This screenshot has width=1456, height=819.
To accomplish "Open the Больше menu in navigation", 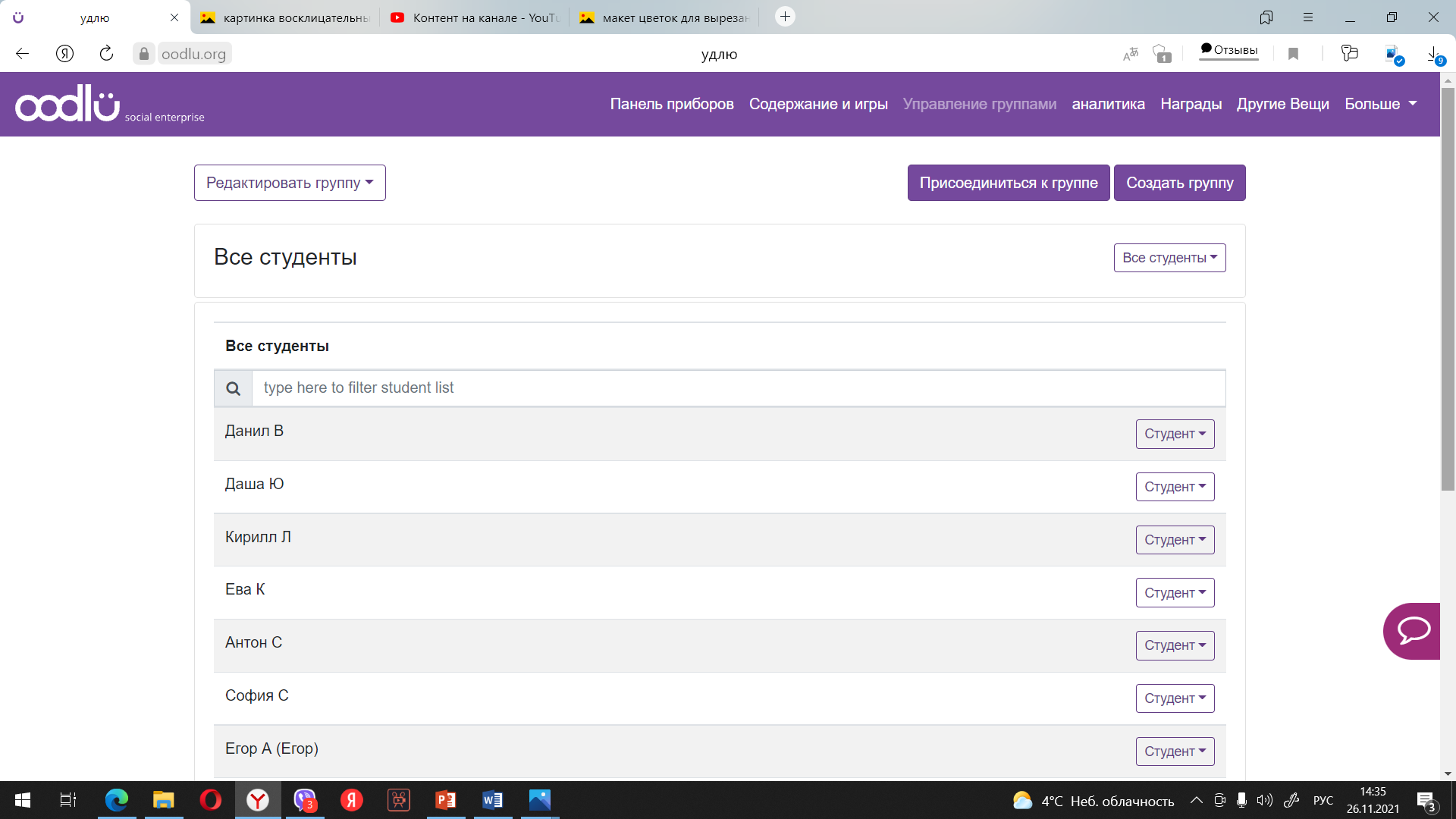I will pyautogui.click(x=1380, y=104).
